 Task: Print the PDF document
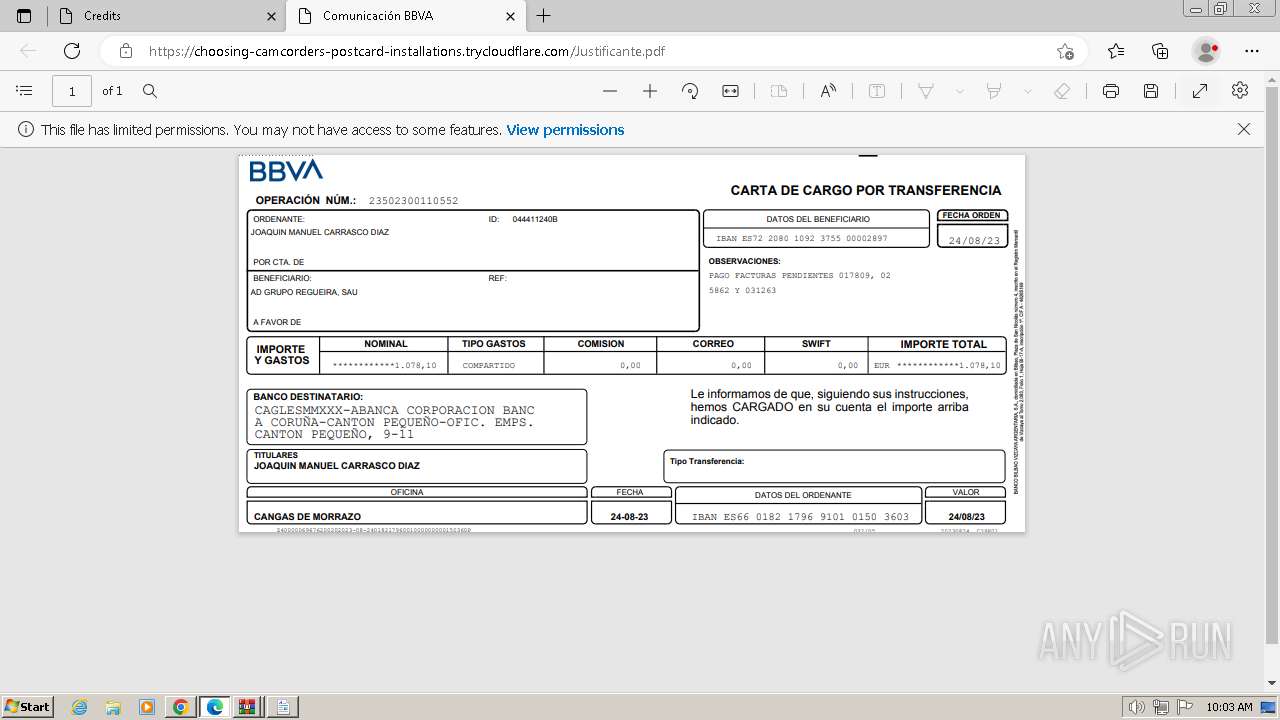point(1111,91)
